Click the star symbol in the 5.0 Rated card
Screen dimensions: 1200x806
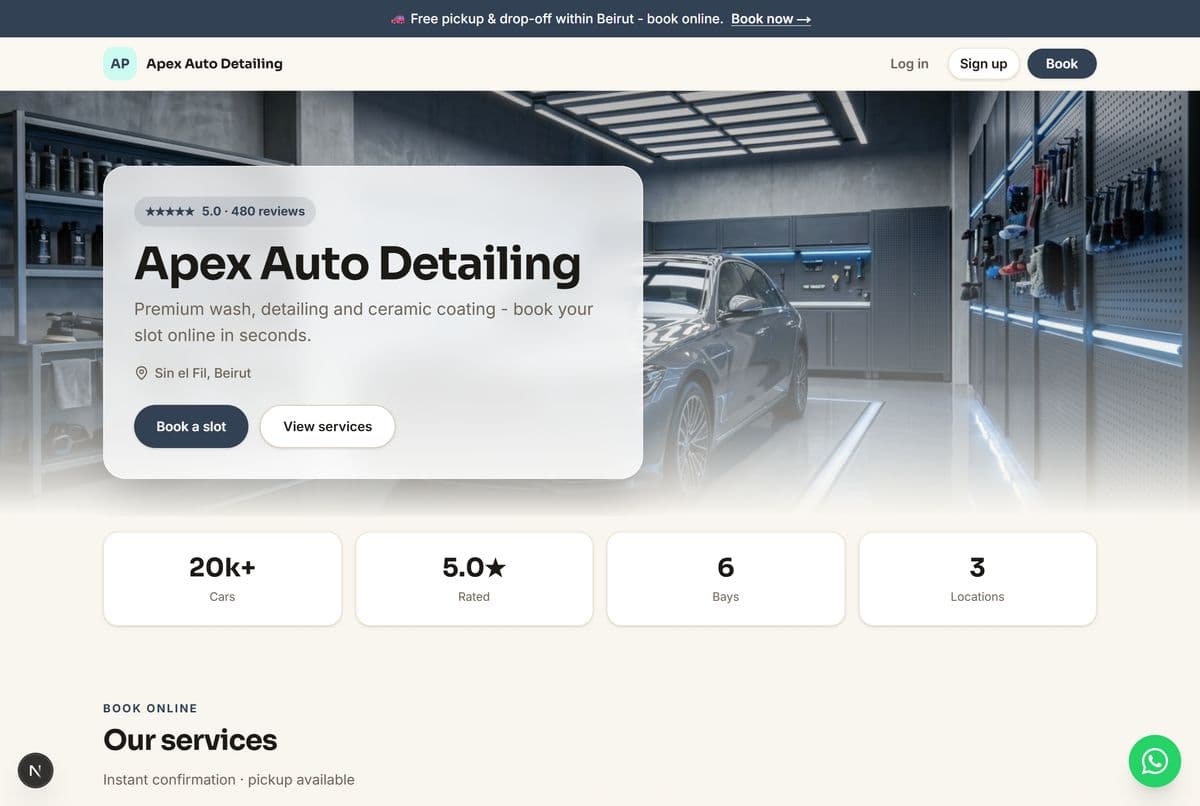[496, 568]
